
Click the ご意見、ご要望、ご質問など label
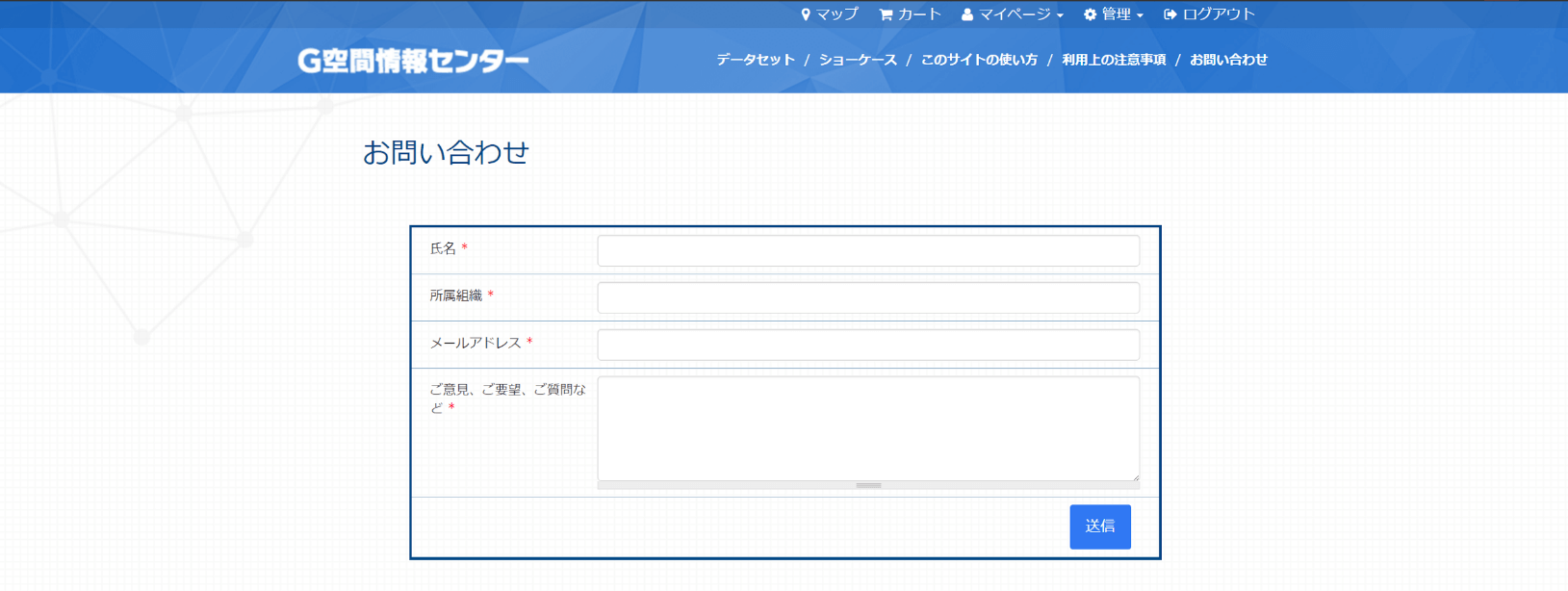click(507, 398)
